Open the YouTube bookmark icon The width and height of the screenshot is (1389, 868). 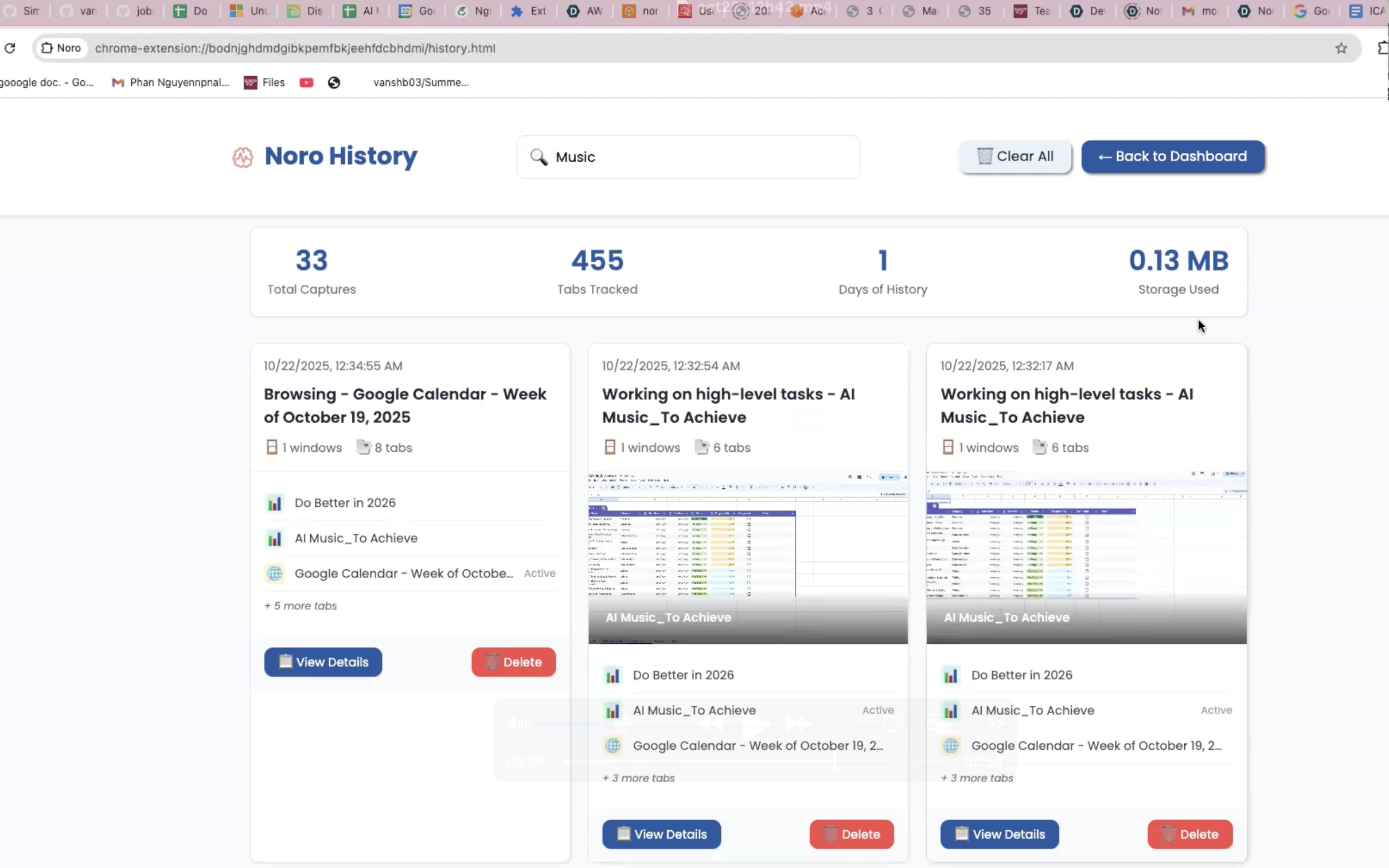[x=306, y=83]
